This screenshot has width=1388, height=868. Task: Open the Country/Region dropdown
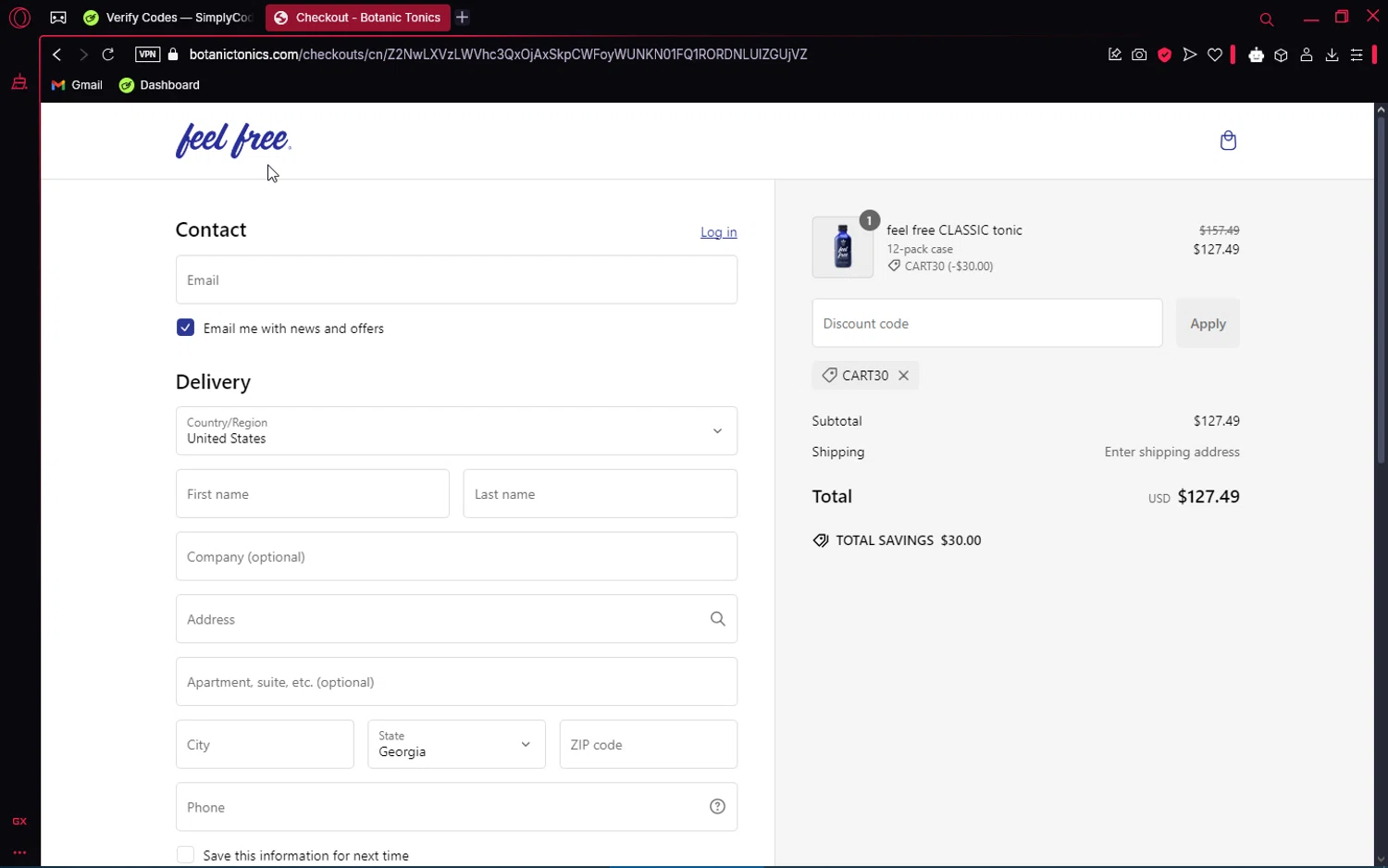(x=456, y=431)
